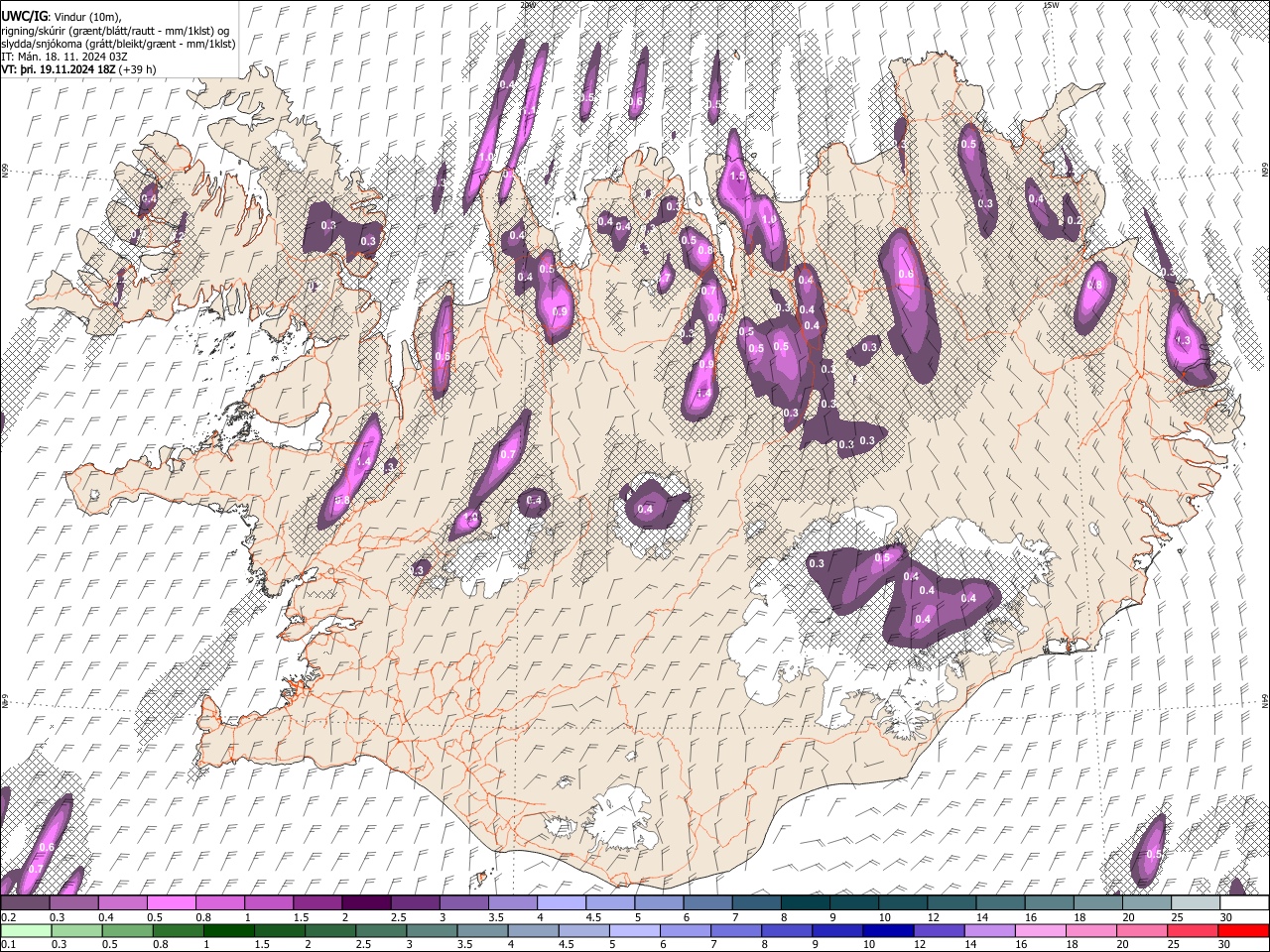Image resolution: width=1270 pixels, height=952 pixels.
Task: Pick the grey-green 3 swatch in the bottom legend row
Action: [x=431, y=930]
